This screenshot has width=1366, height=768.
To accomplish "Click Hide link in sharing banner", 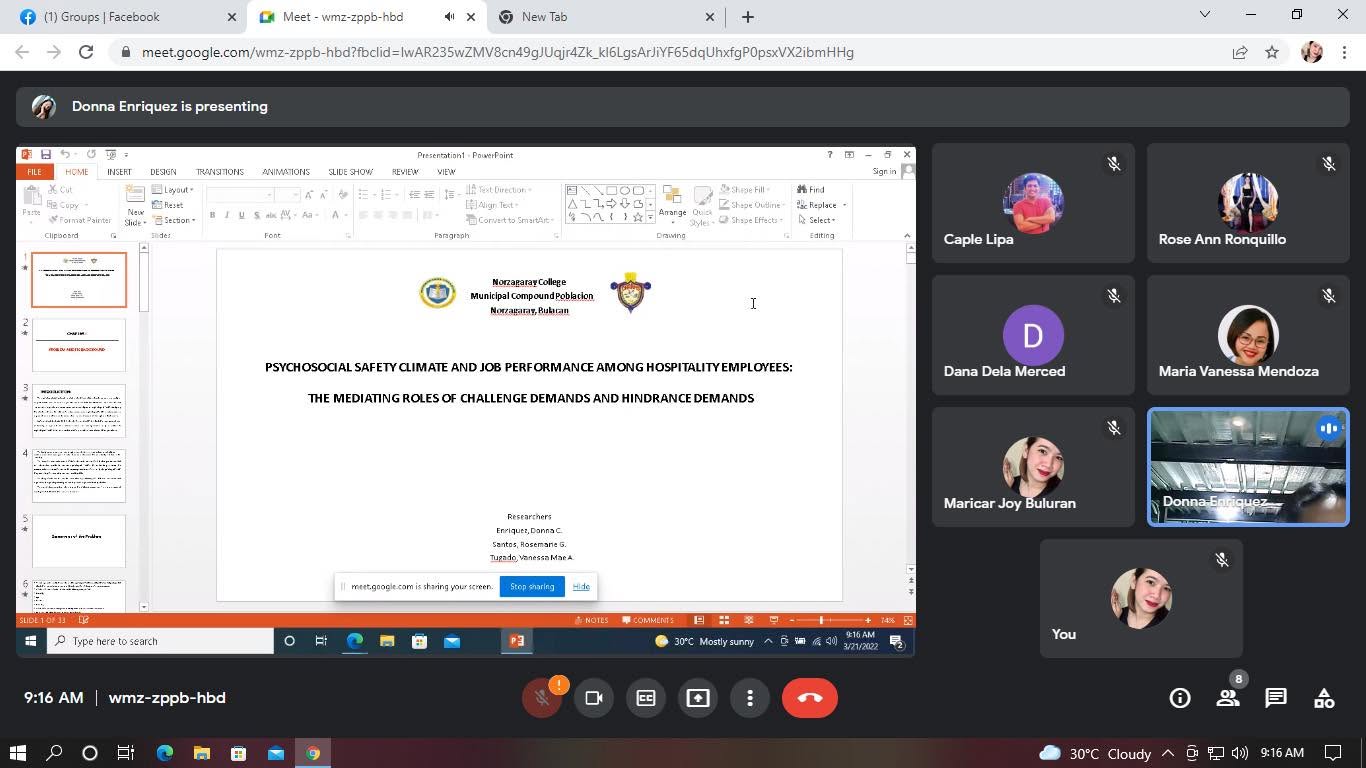I will pyautogui.click(x=581, y=586).
